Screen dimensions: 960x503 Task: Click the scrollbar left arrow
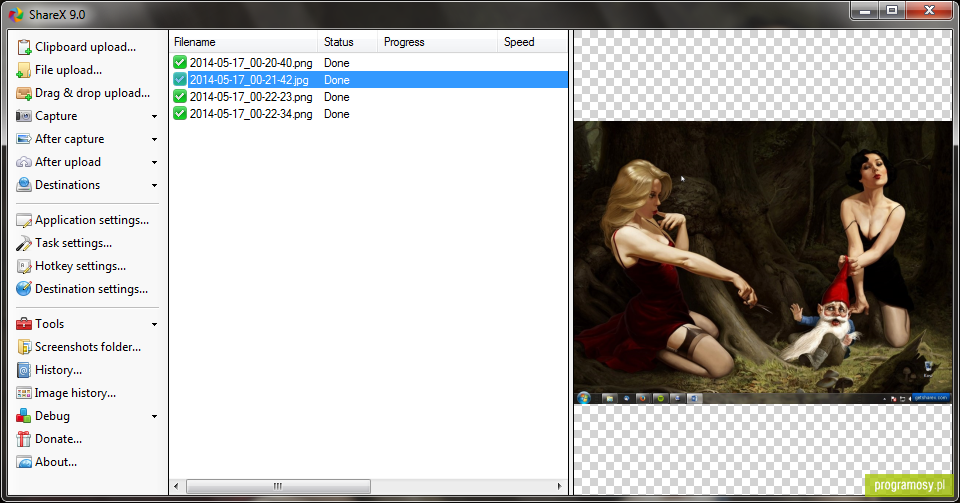(x=177, y=486)
